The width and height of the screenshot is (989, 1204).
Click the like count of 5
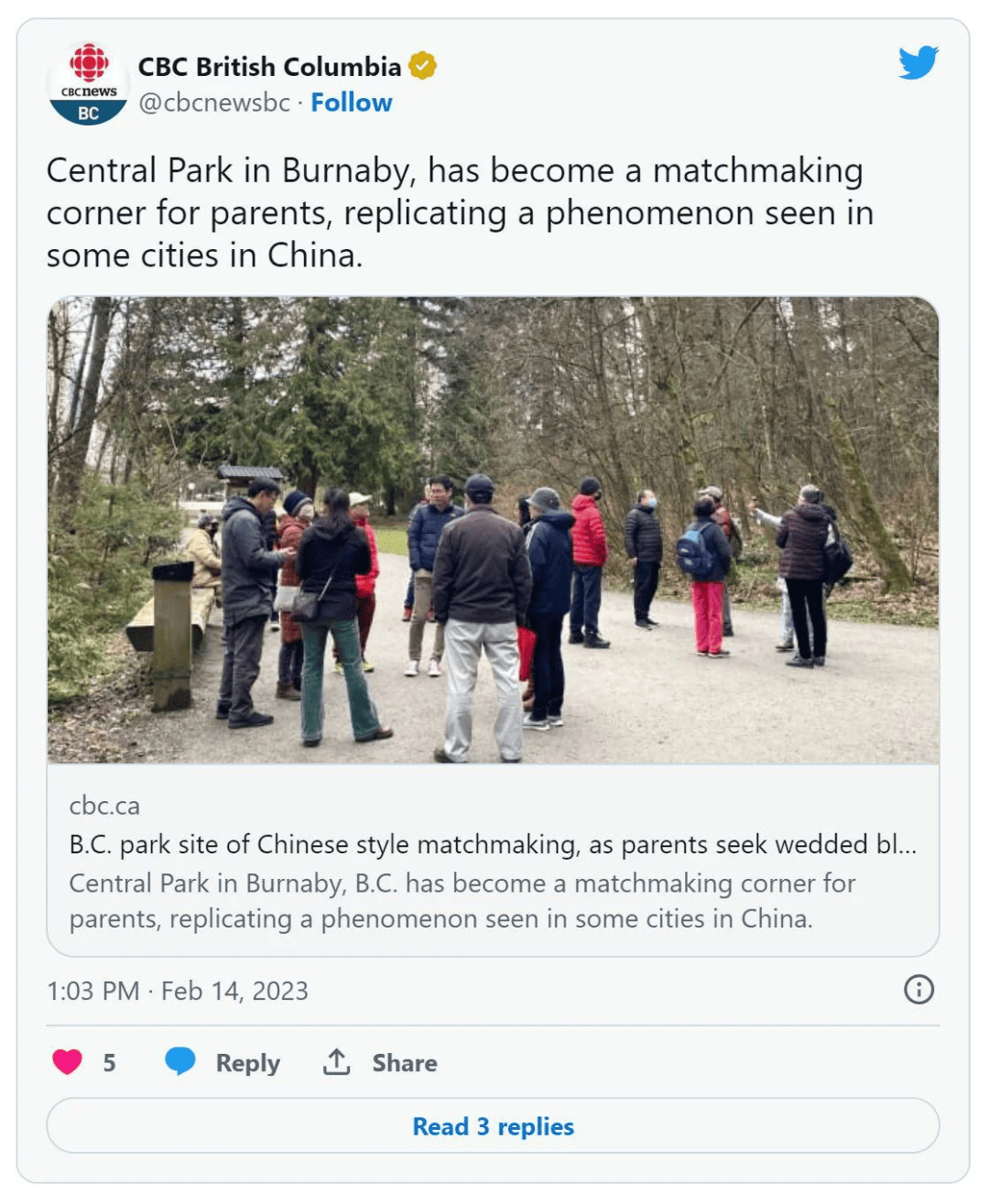coord(109,1063)
